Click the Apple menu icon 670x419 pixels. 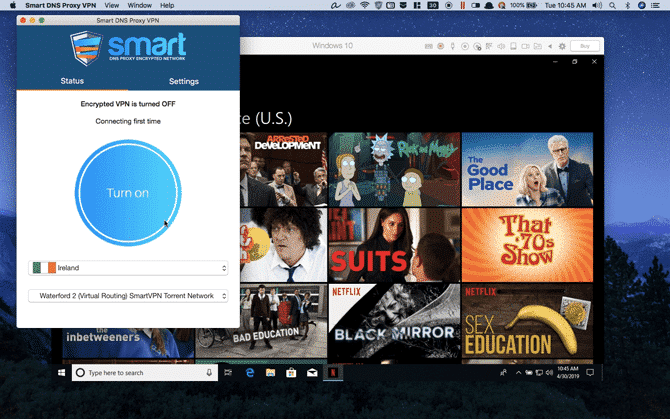coord(12,5)
